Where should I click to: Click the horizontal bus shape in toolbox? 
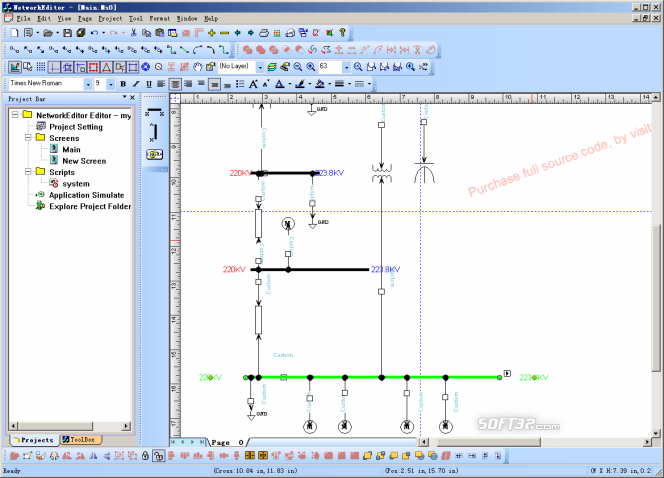tap(155, 112)
